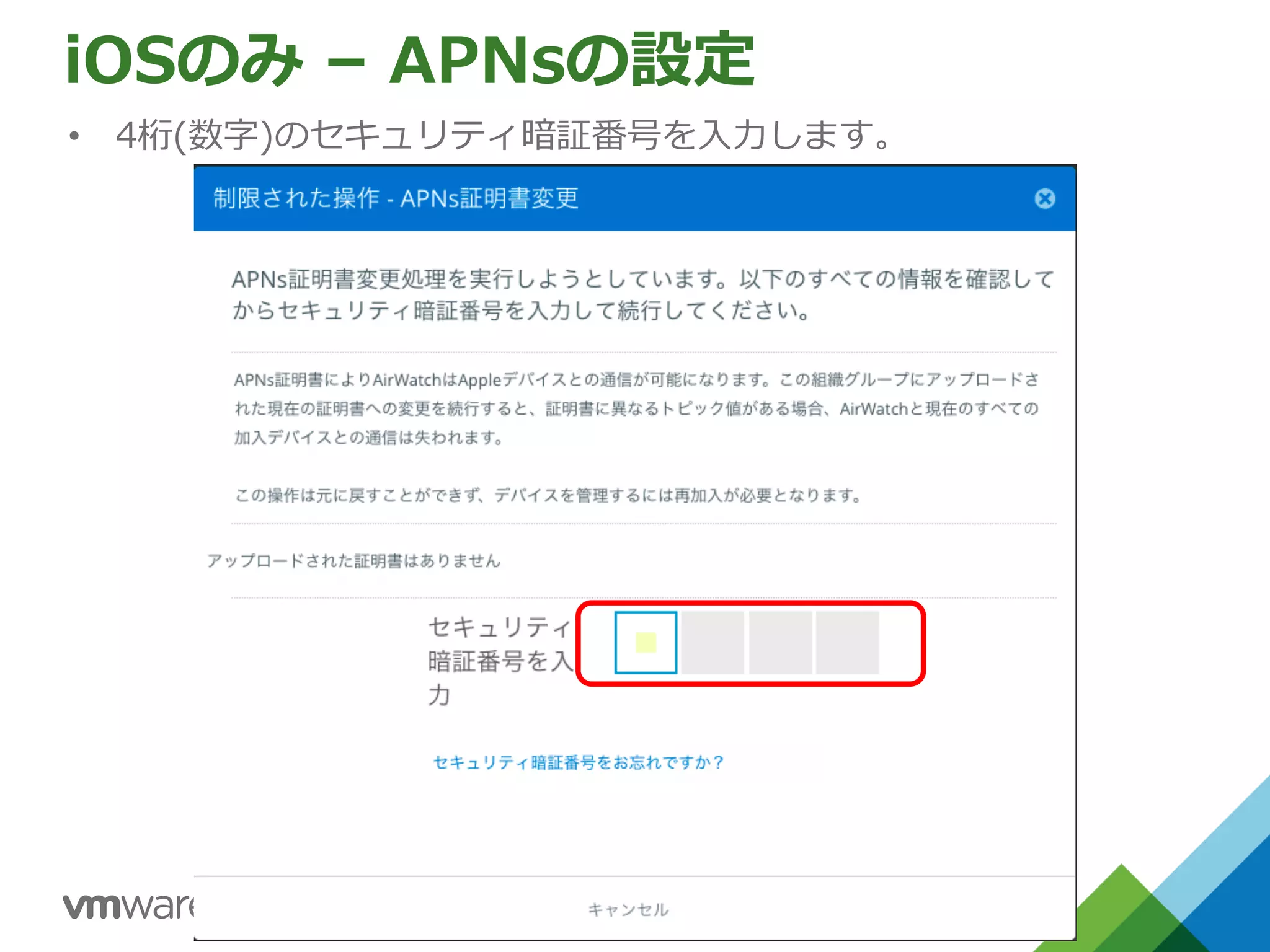Click the セキュリティ暗証番号を入力 label
The image size is (1270, 952).
500,661
